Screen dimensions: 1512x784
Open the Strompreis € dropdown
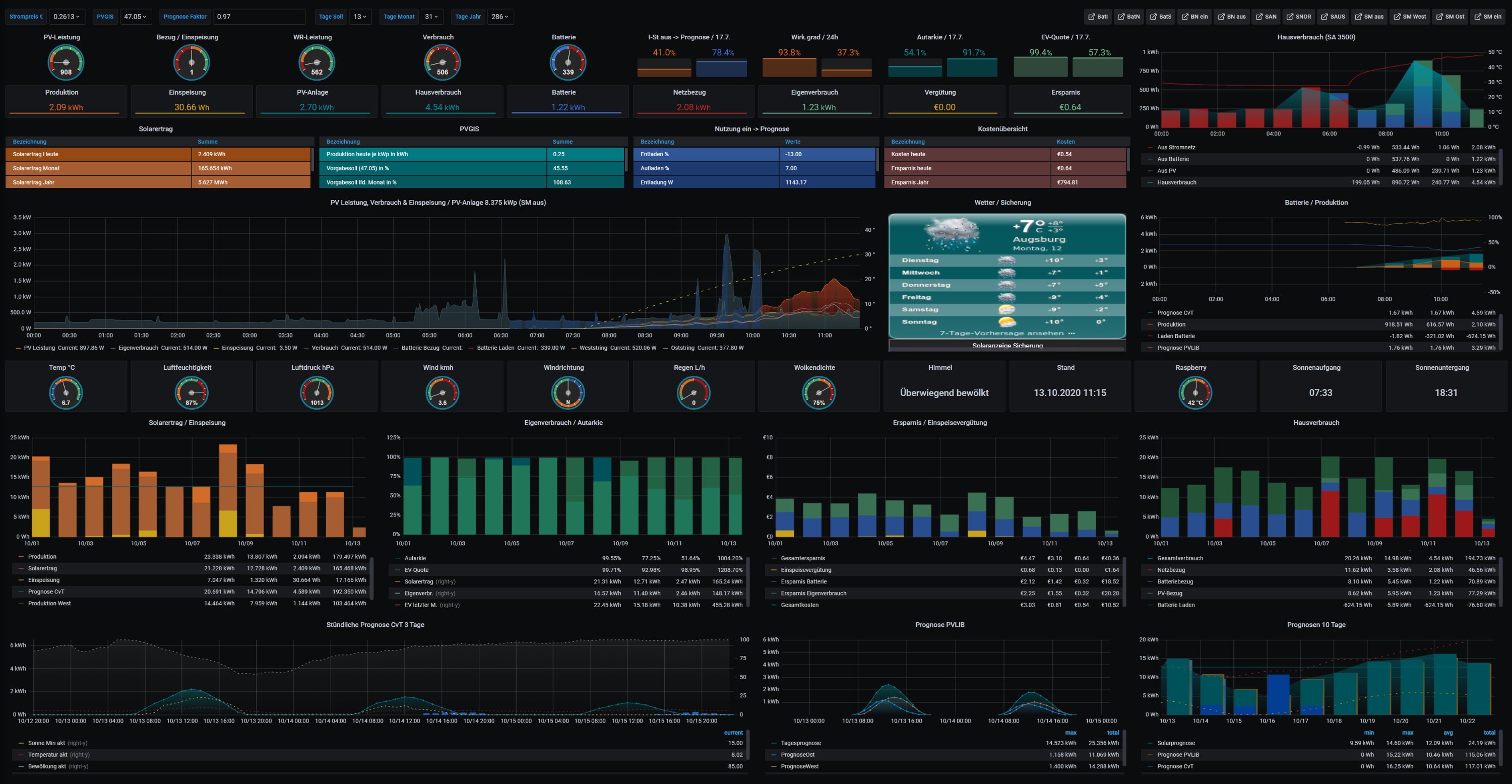67,17
